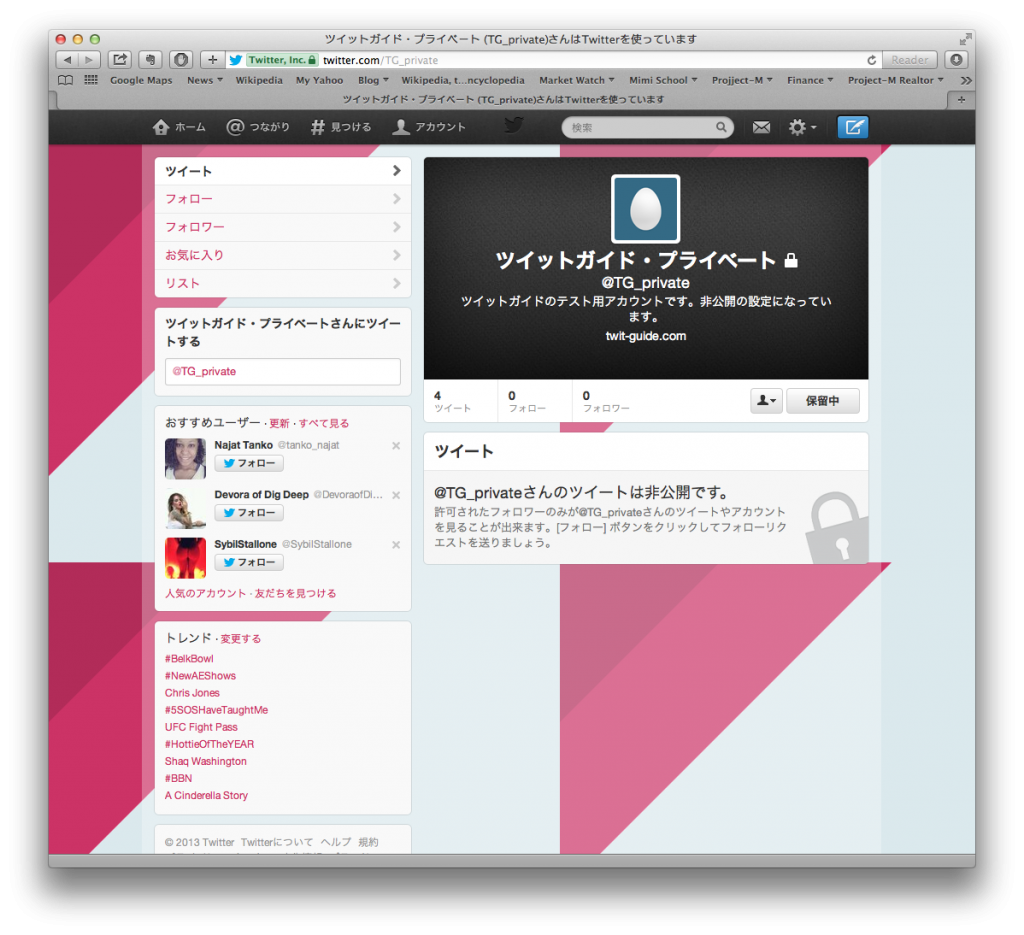Compose a new tweet with blue button

pyautogui.click(x=853, y=127)
